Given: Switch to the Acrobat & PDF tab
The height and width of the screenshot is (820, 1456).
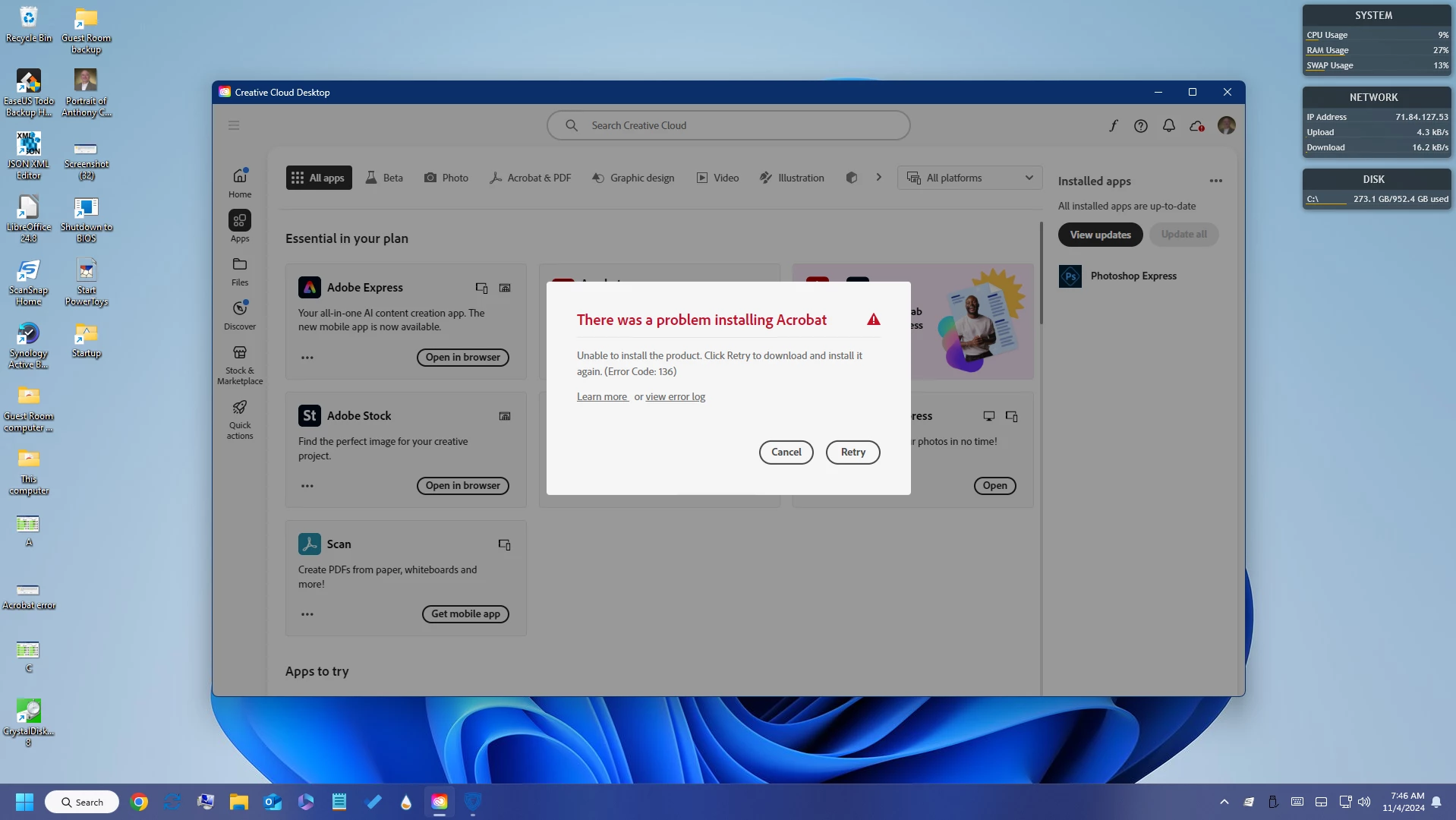Looking at the screenshot, I should coord(531,178).
